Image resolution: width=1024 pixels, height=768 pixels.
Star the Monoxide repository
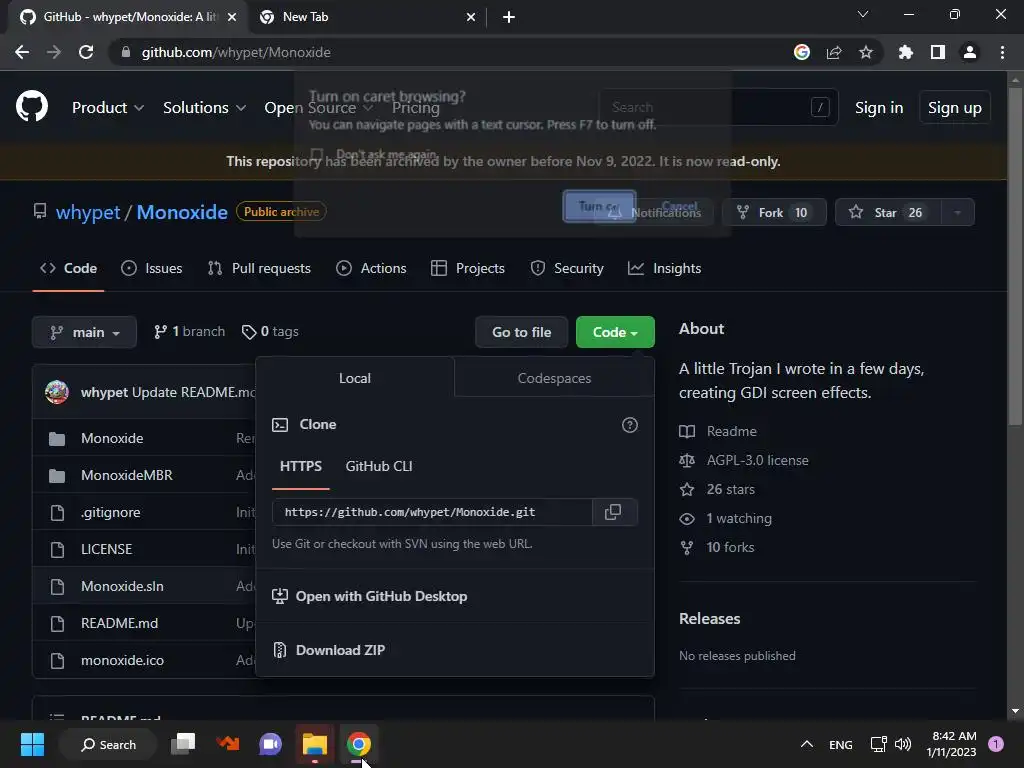tap(888, 212)
